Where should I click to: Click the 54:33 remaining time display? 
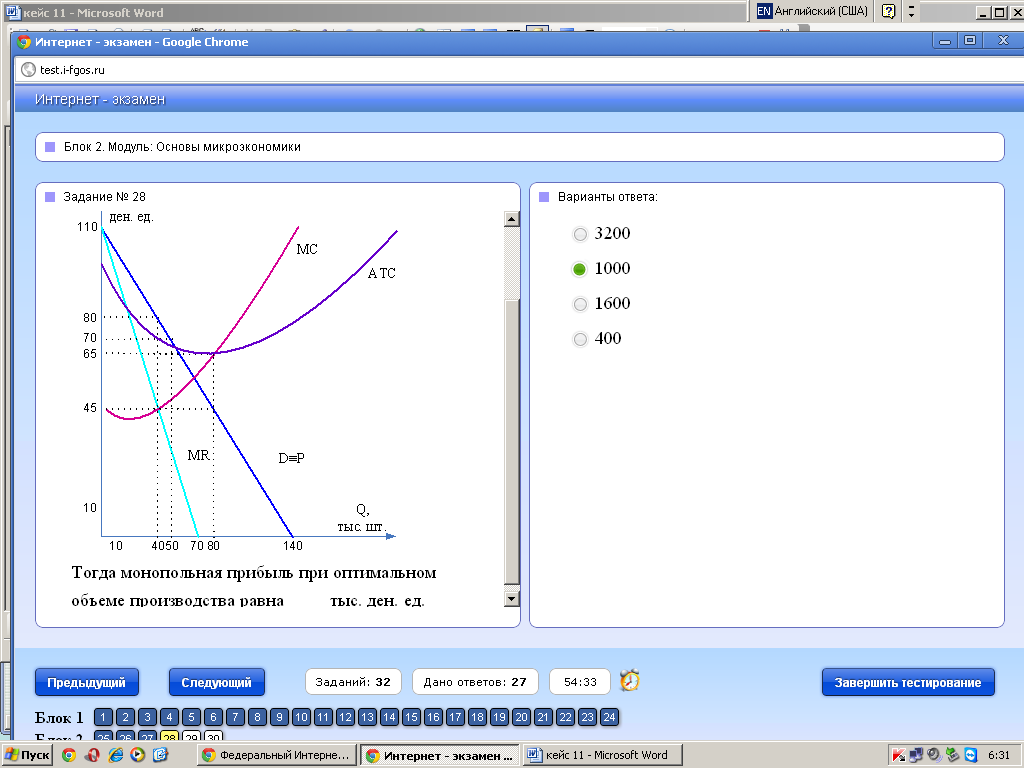tap(580, 682)
